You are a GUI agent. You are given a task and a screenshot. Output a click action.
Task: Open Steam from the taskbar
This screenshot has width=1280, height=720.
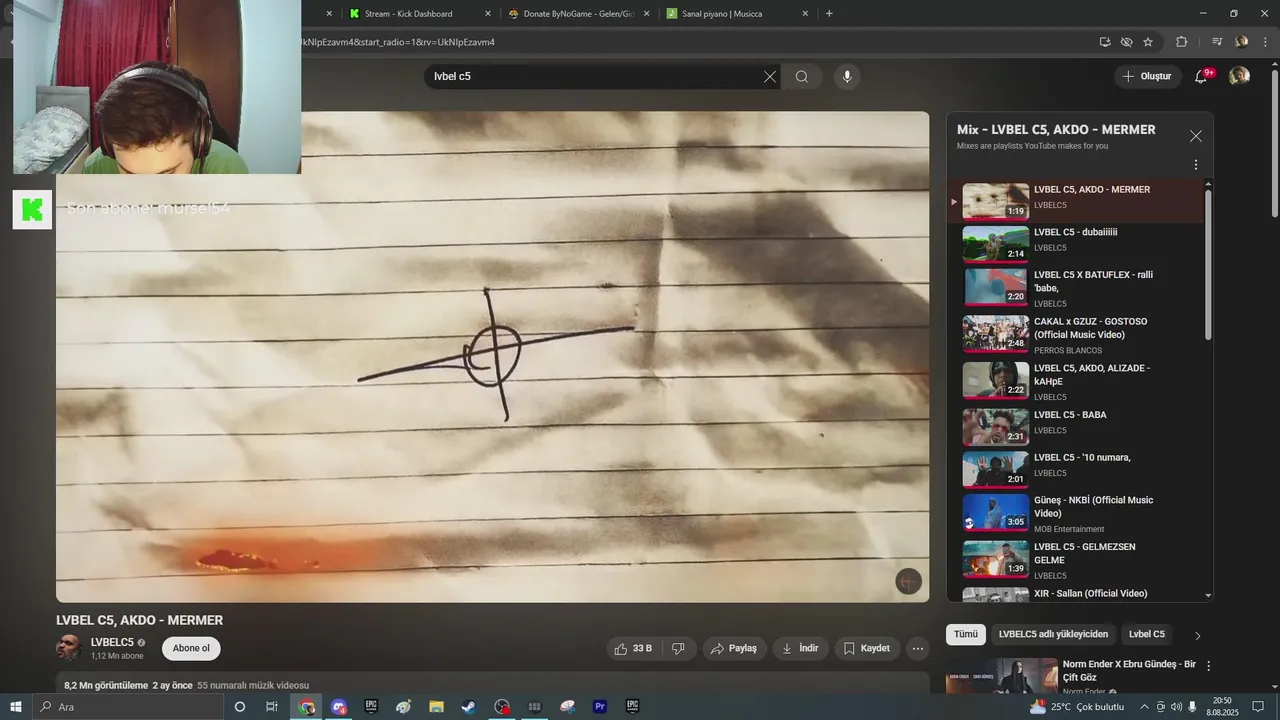click(x=468, y=707)
